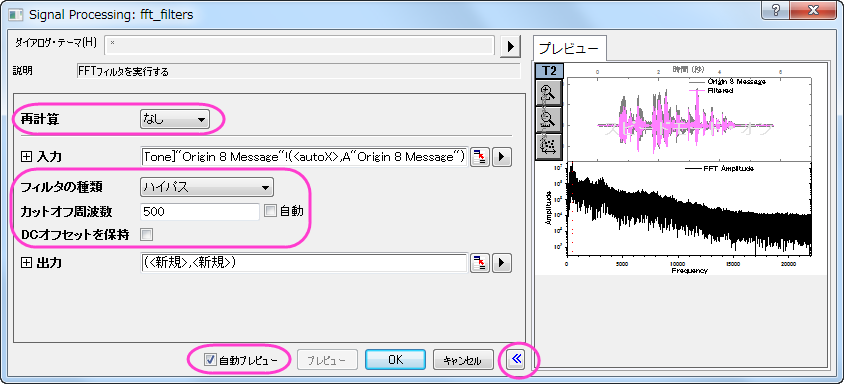Click the 出力 field showing (<新規>,<新規>)
The image size is (844, 384).
[304, 263]
